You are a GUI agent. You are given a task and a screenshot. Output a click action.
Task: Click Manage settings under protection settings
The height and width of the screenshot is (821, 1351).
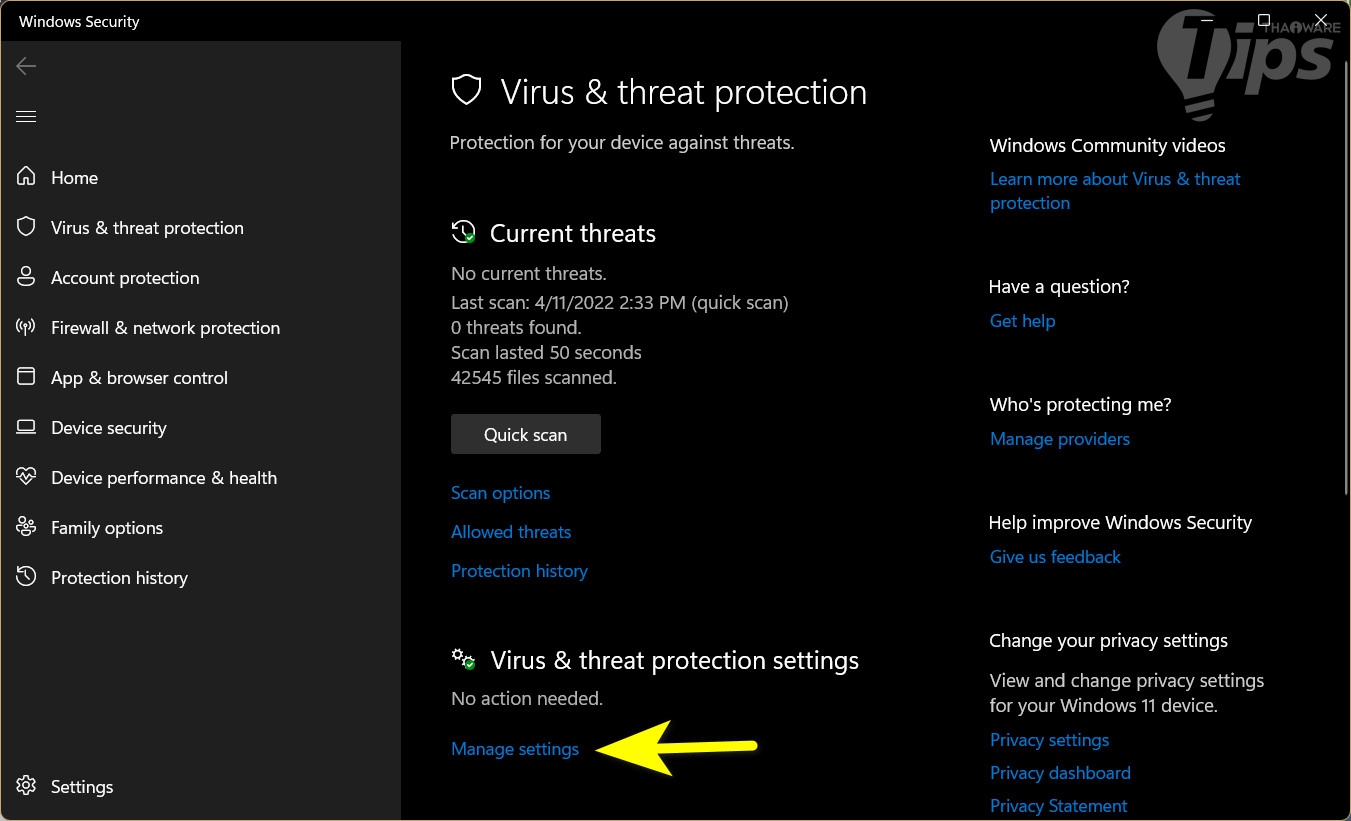(x=515, y=749)
